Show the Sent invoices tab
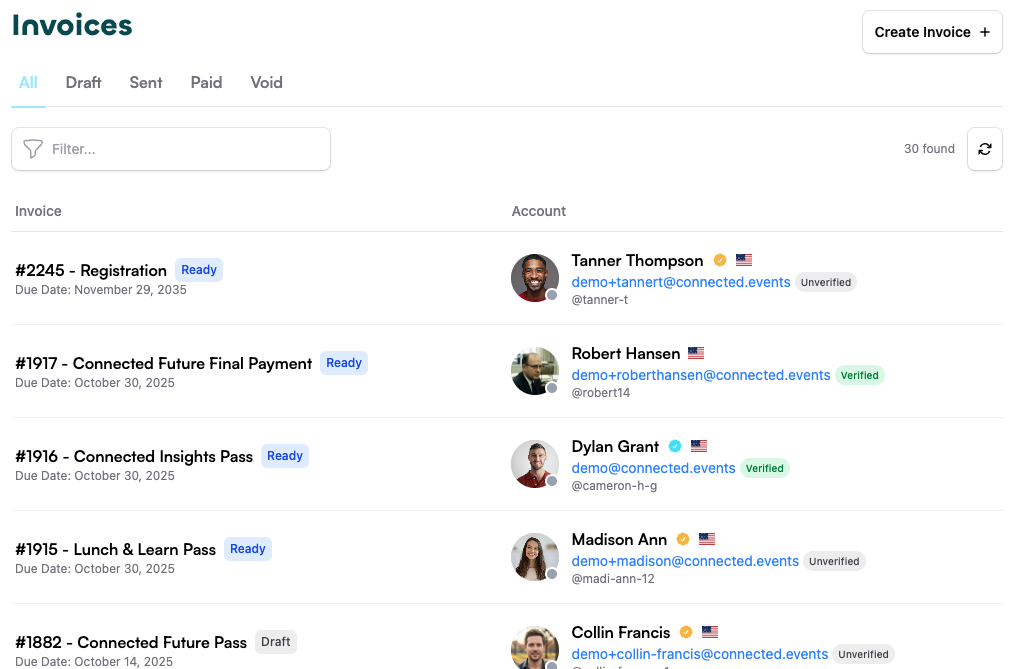Screen dimensions: 1011x669 pyautogui.click(x=146, y=83)
